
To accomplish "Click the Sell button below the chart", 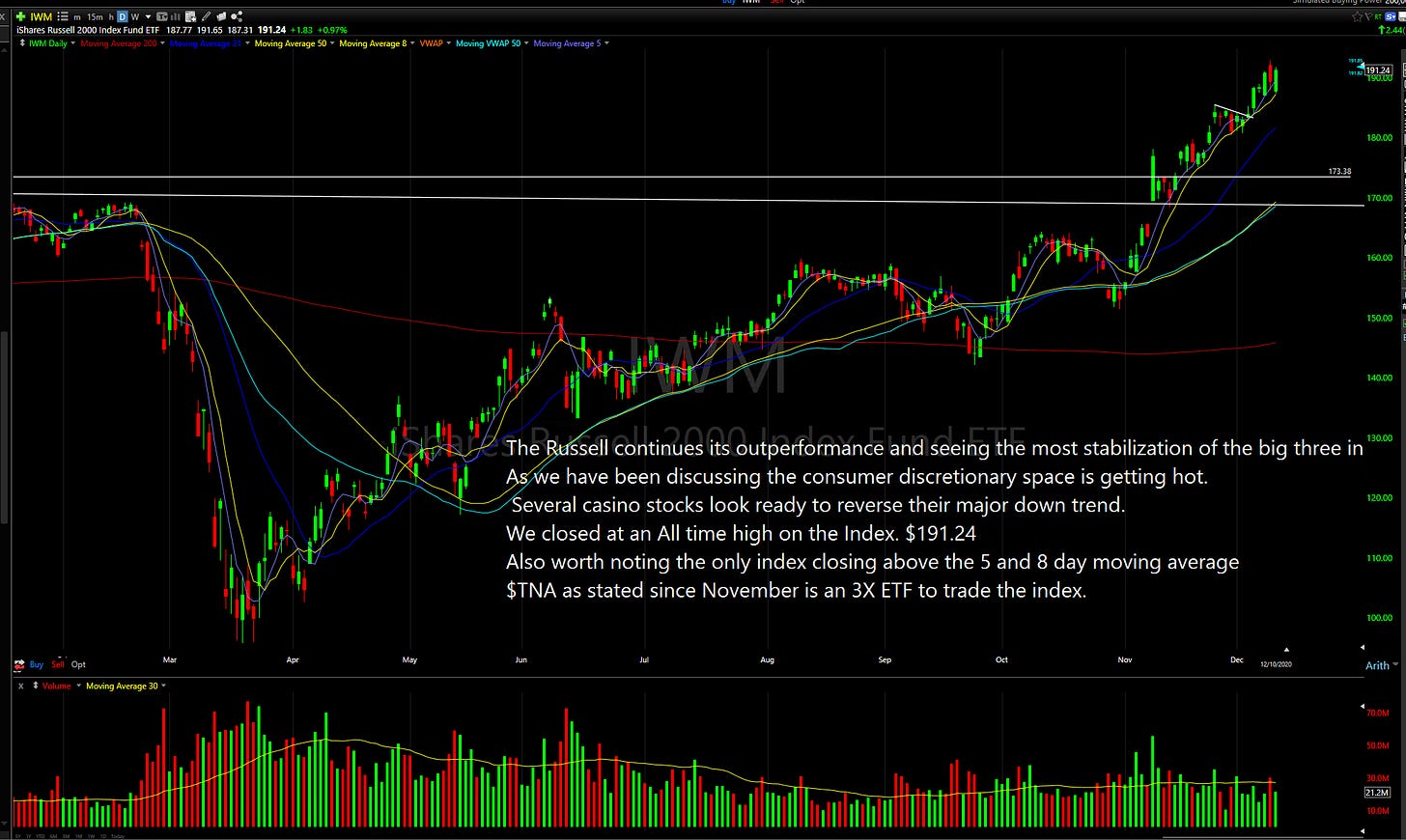I will (58, 664).
